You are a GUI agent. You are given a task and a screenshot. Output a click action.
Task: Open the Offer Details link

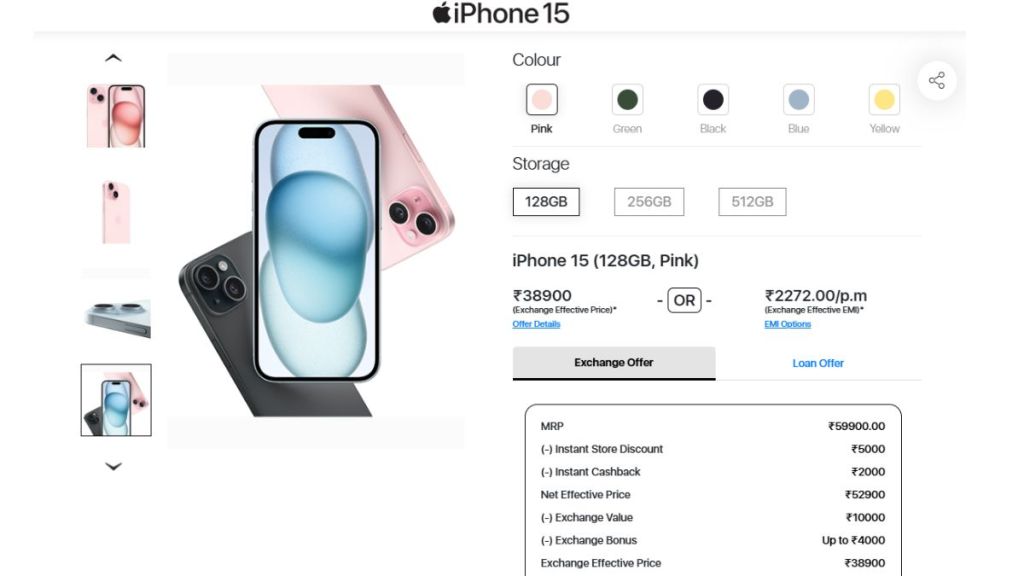pyautogui.click(x=536, y=324)
